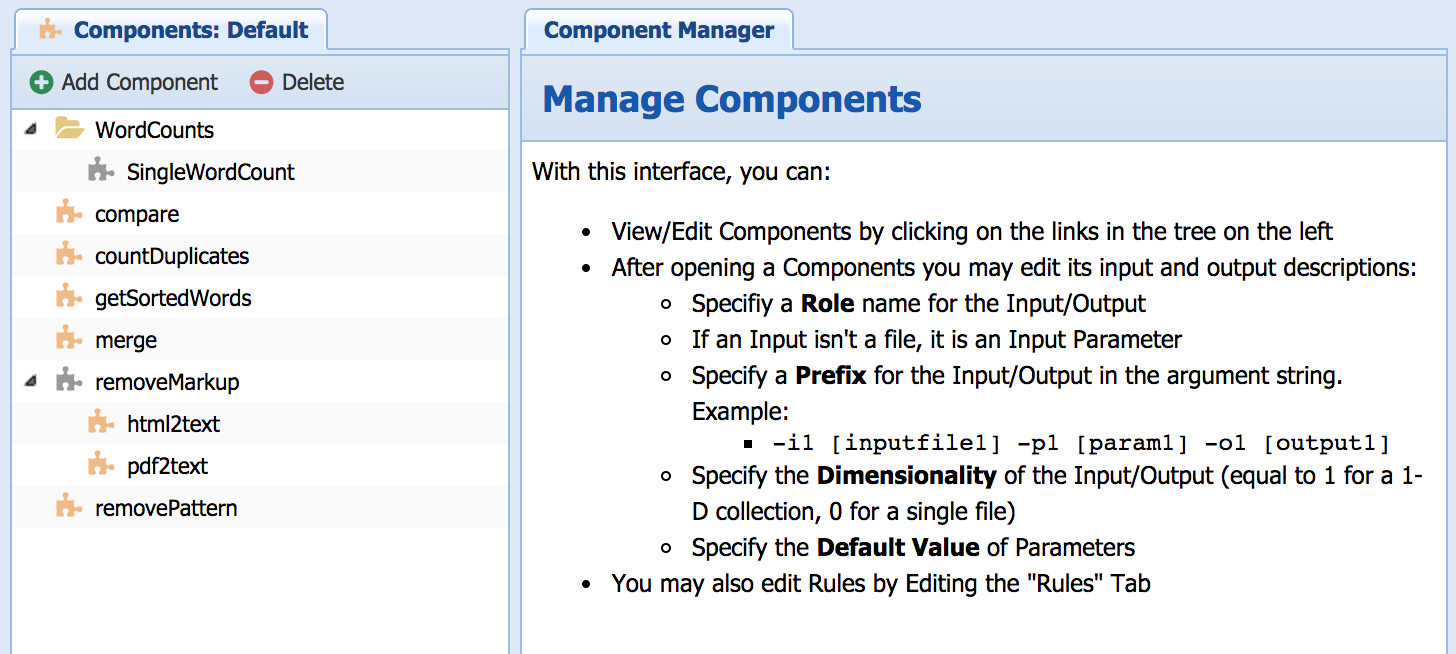Click the orange puzzle icon beside compare
The width and height of the screenshot is (1456, 654).
pos(68,214)
